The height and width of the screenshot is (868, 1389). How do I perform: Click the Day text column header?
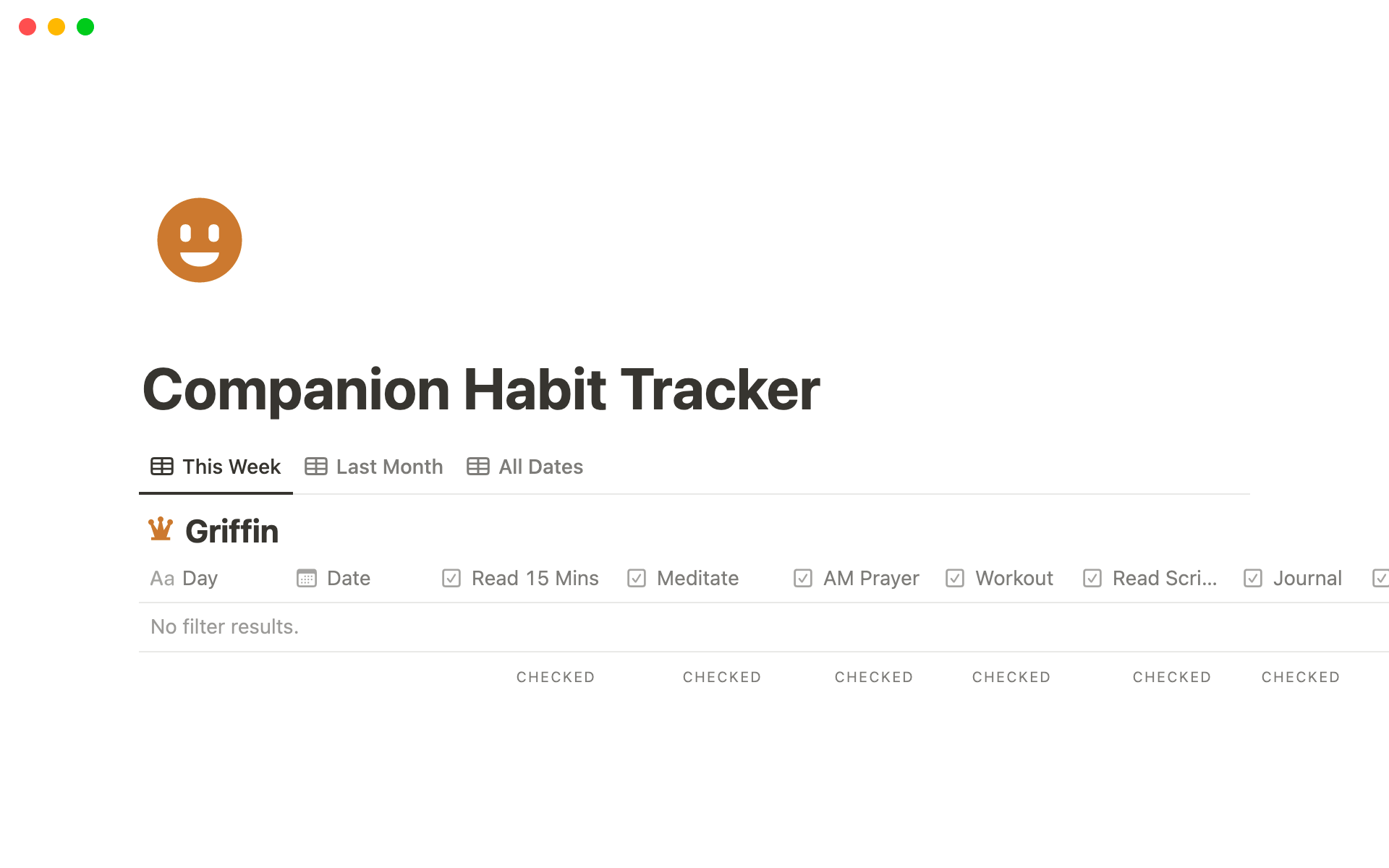pyautogui.click(x=200, y=578)
